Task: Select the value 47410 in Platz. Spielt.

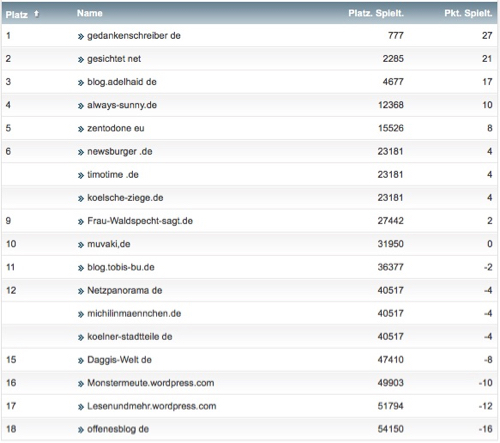Action: (391, 360)
